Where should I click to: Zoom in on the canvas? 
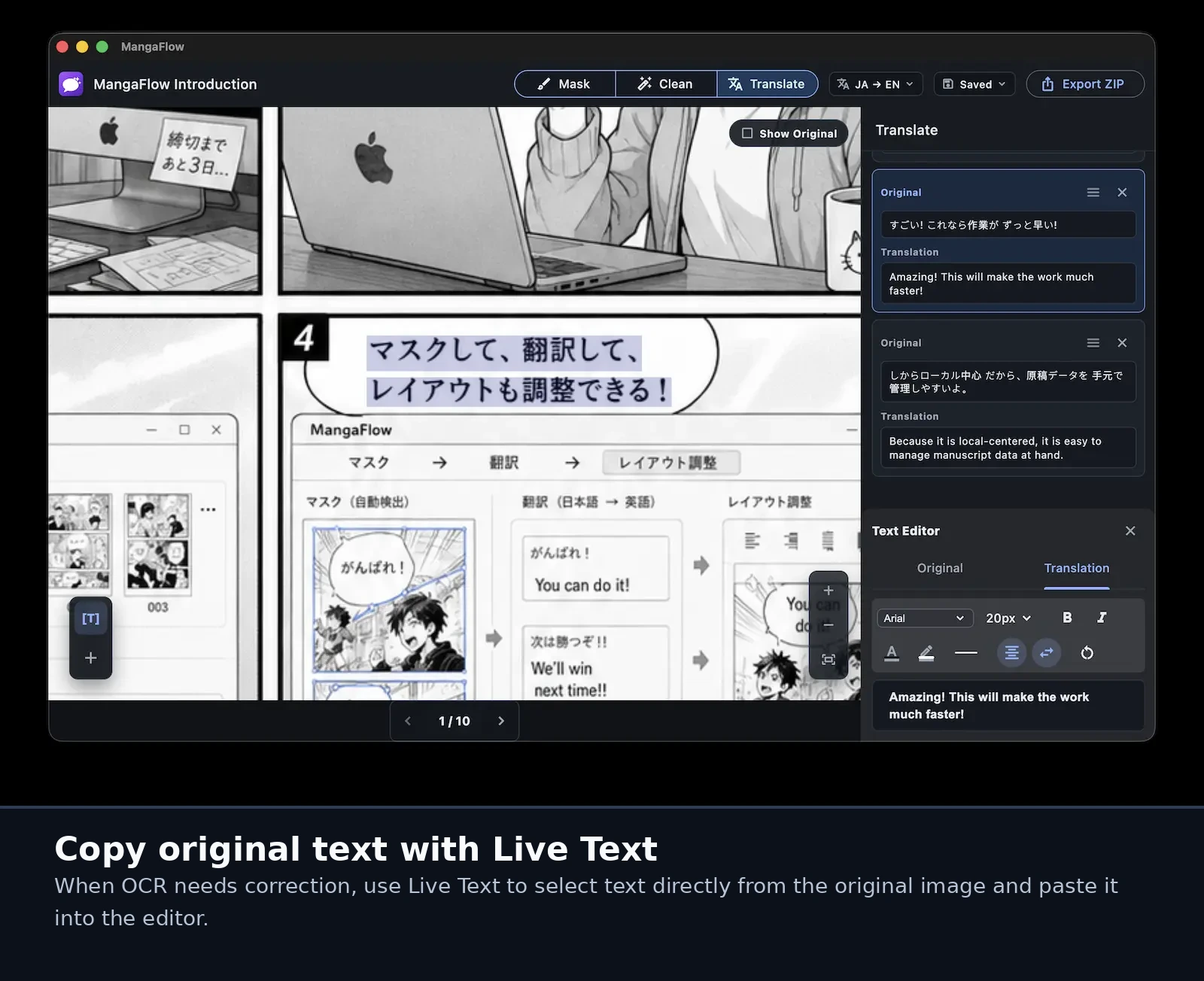pos(829,591)
